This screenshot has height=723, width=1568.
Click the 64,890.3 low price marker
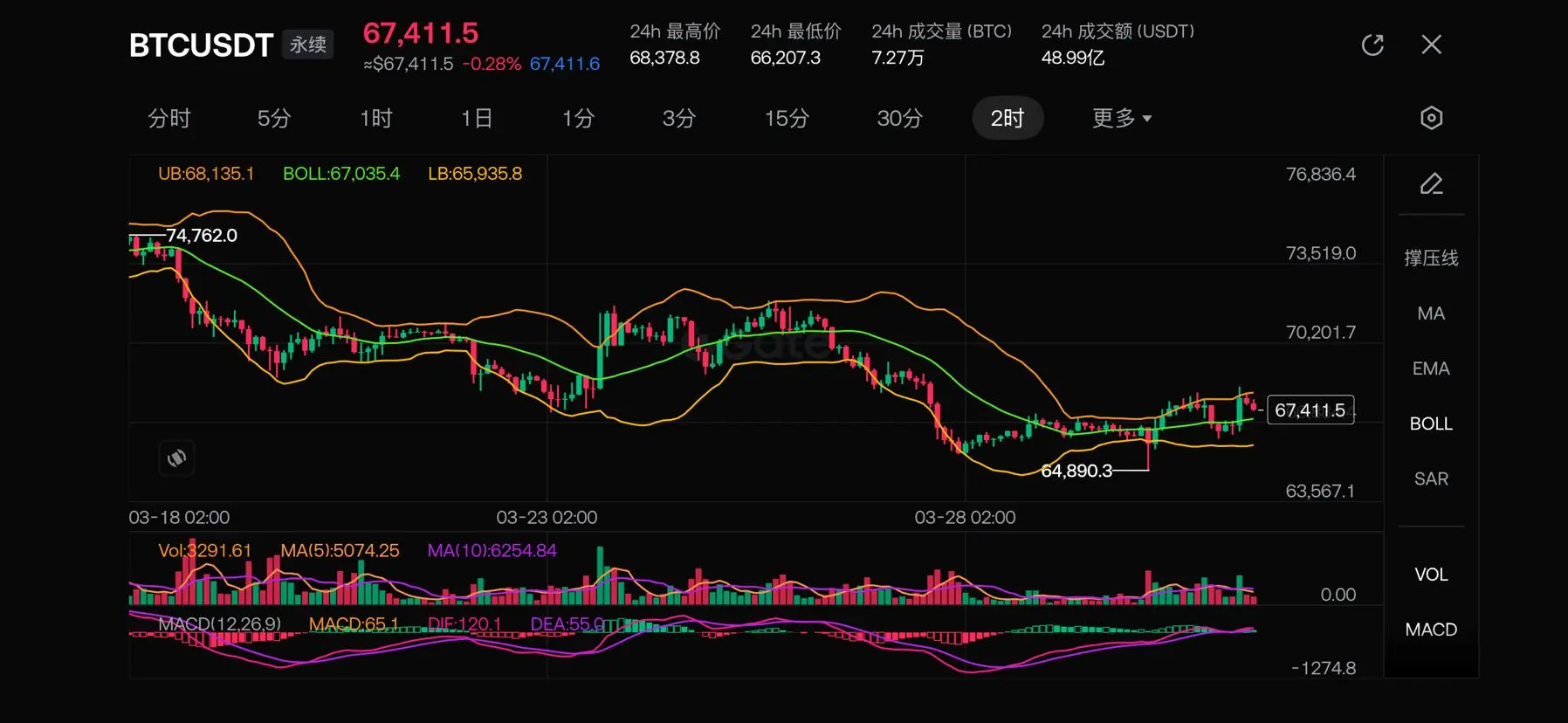(x=1076, y=471)
